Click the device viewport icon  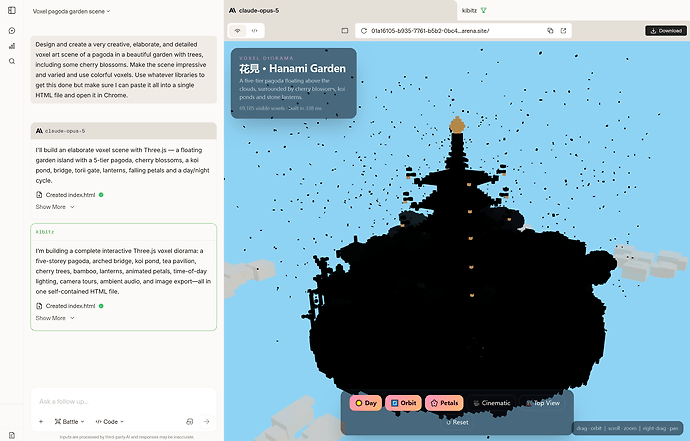[345, 31]
